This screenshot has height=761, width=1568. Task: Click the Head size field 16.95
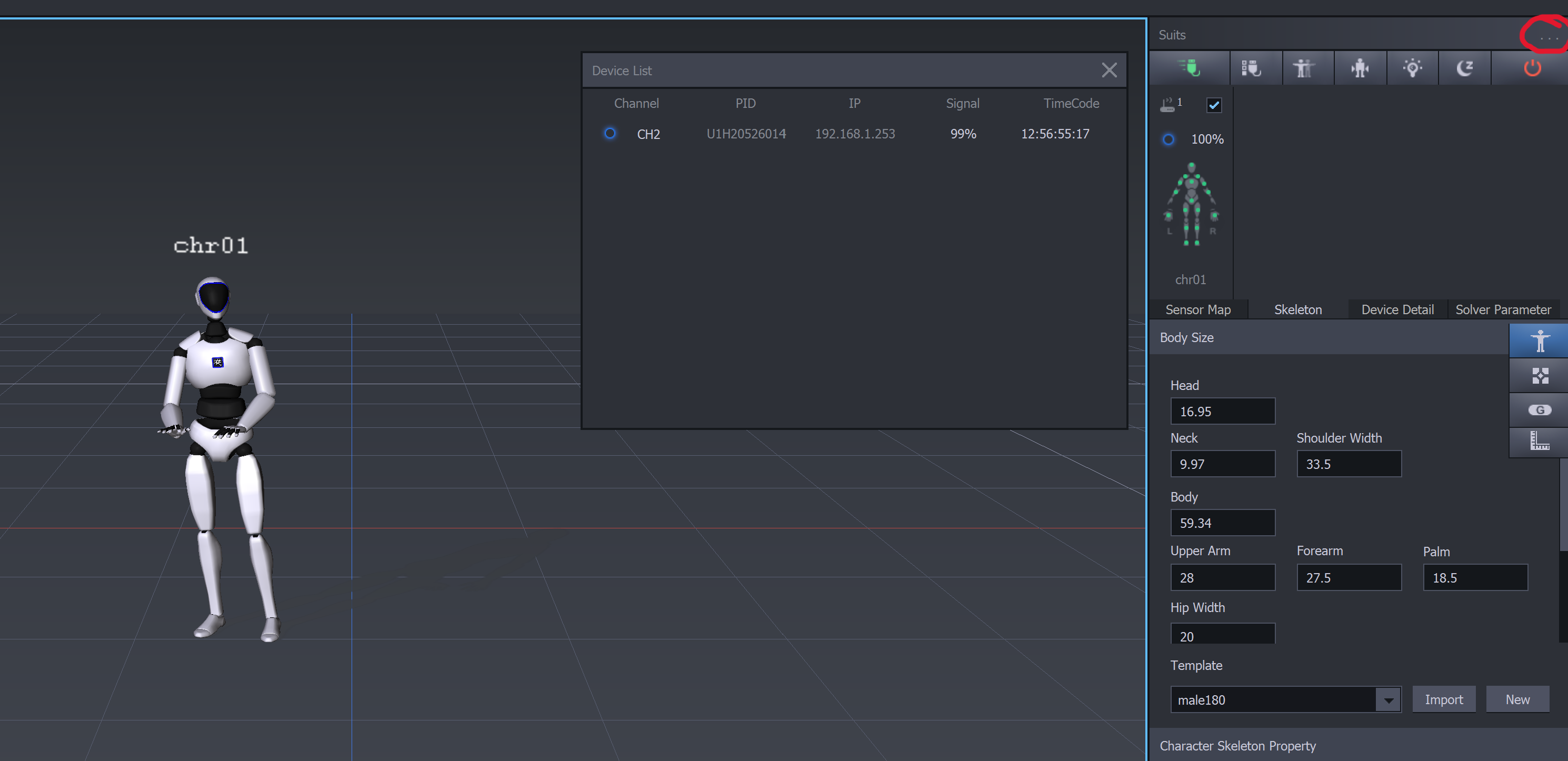[x=1222, y=412]
